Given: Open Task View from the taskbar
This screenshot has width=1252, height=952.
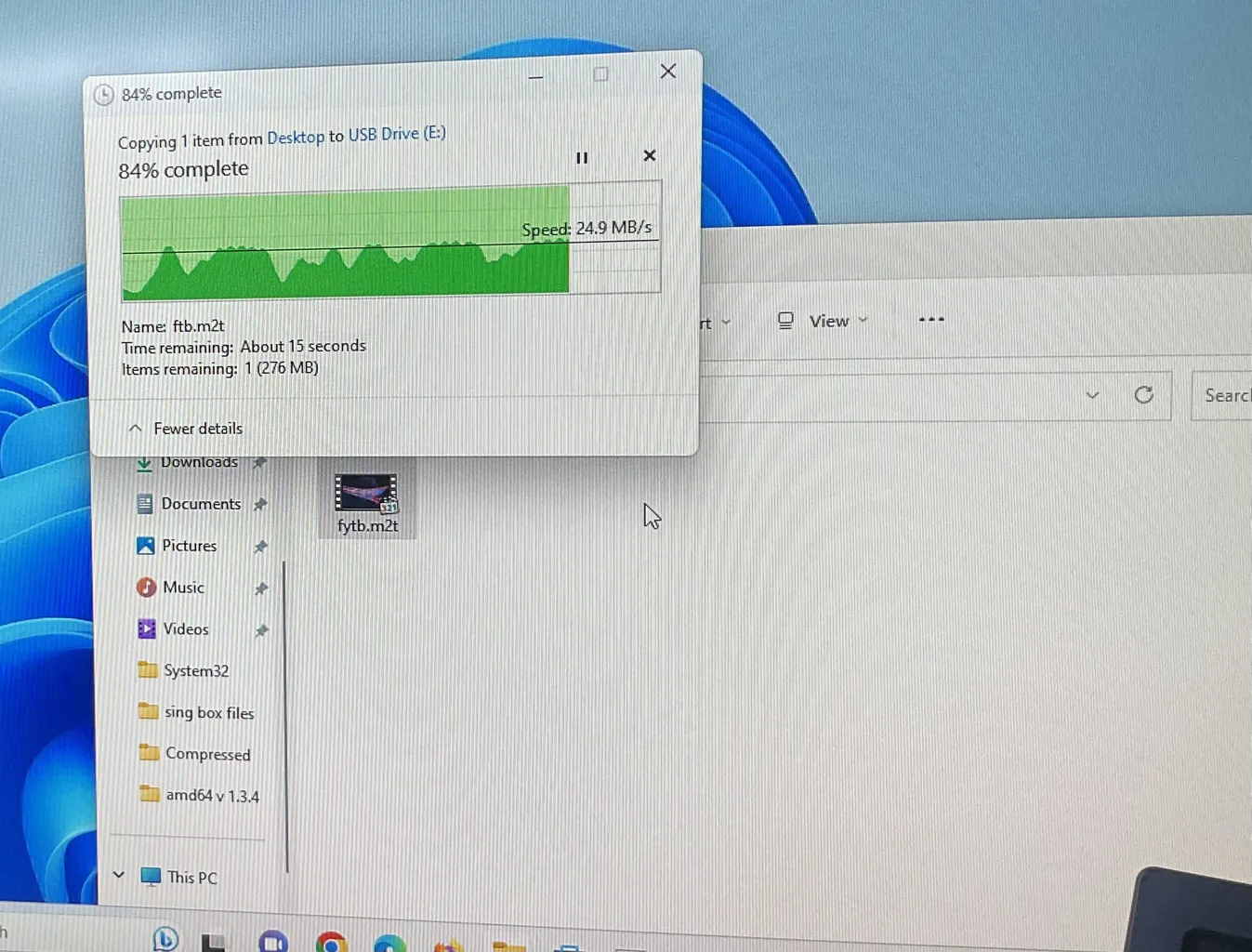Looking at the screenshot, I should point(215,943).
